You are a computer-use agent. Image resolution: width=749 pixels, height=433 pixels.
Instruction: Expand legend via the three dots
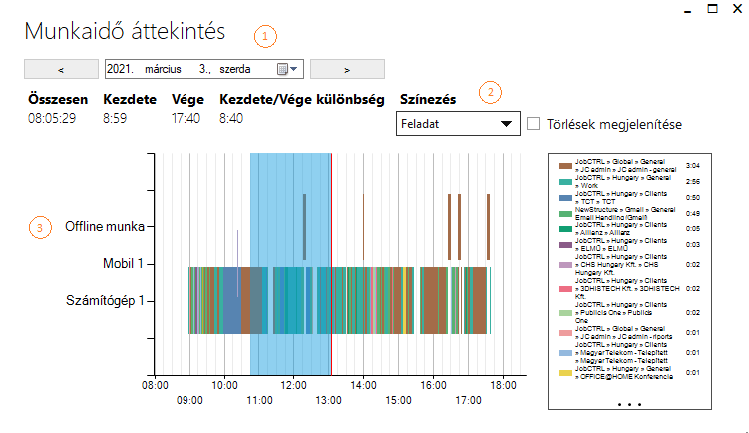click(629, 403)
